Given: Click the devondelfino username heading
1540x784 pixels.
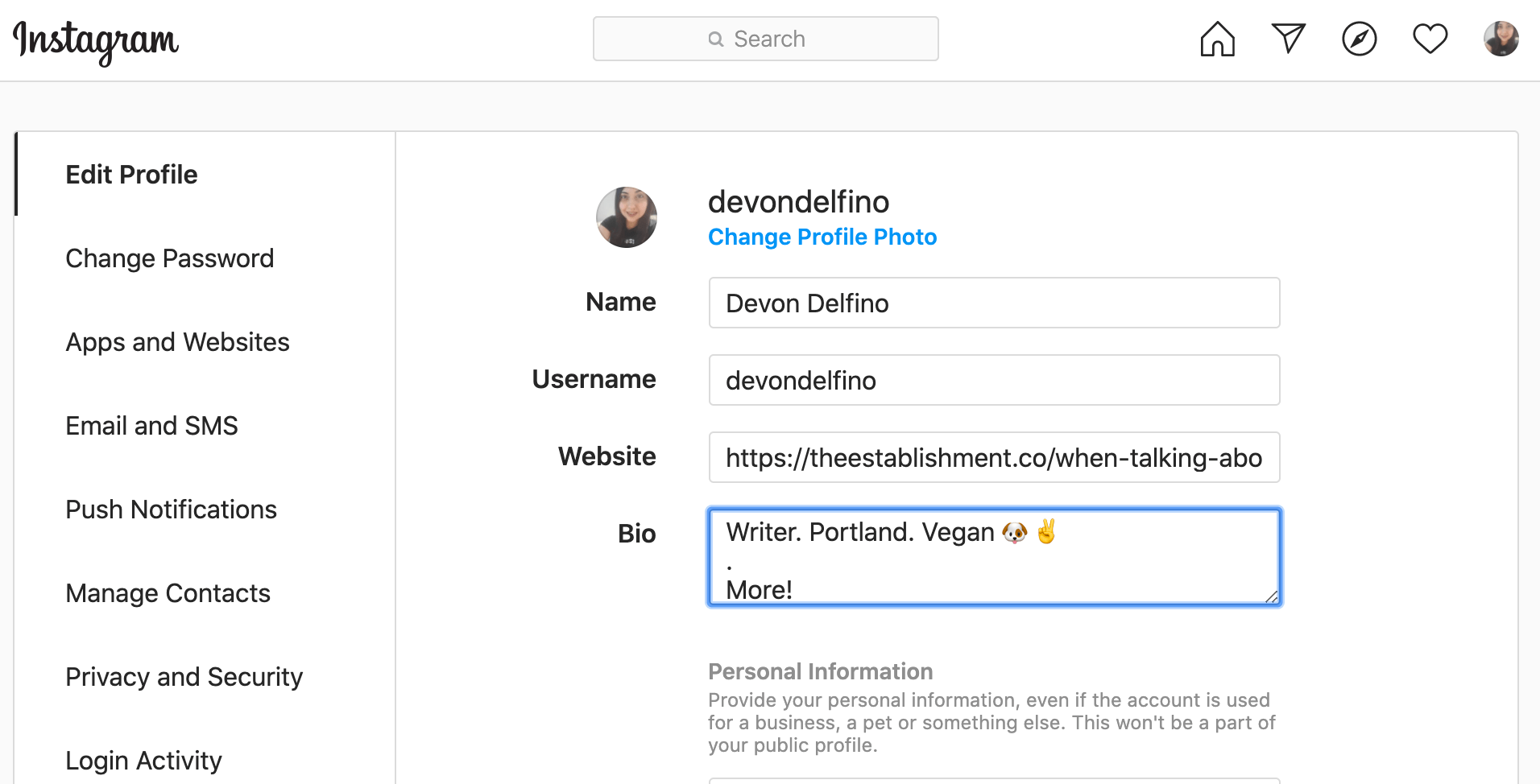Looking at the screenshot, I should pos(798,201).
